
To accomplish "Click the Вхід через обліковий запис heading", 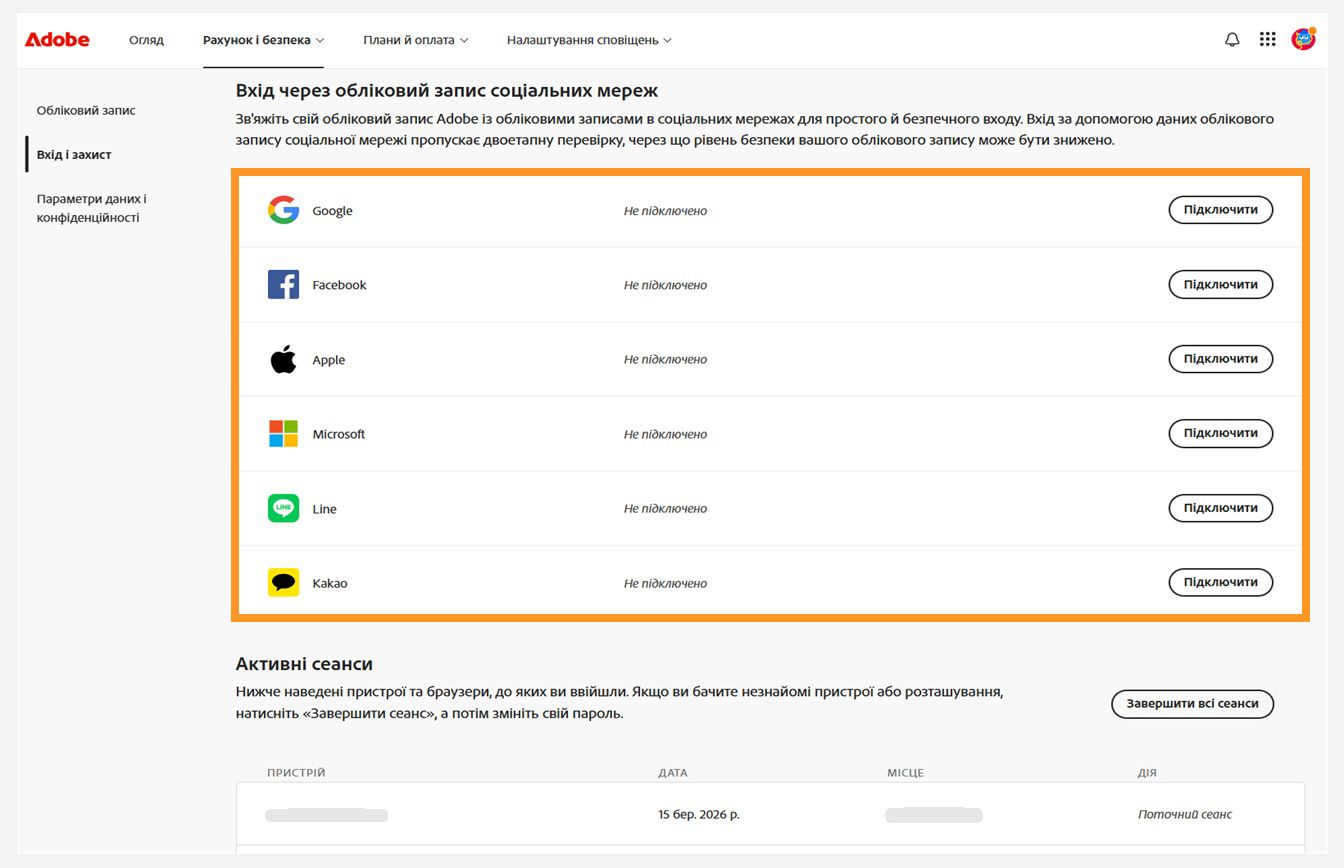I will [447, 91].
